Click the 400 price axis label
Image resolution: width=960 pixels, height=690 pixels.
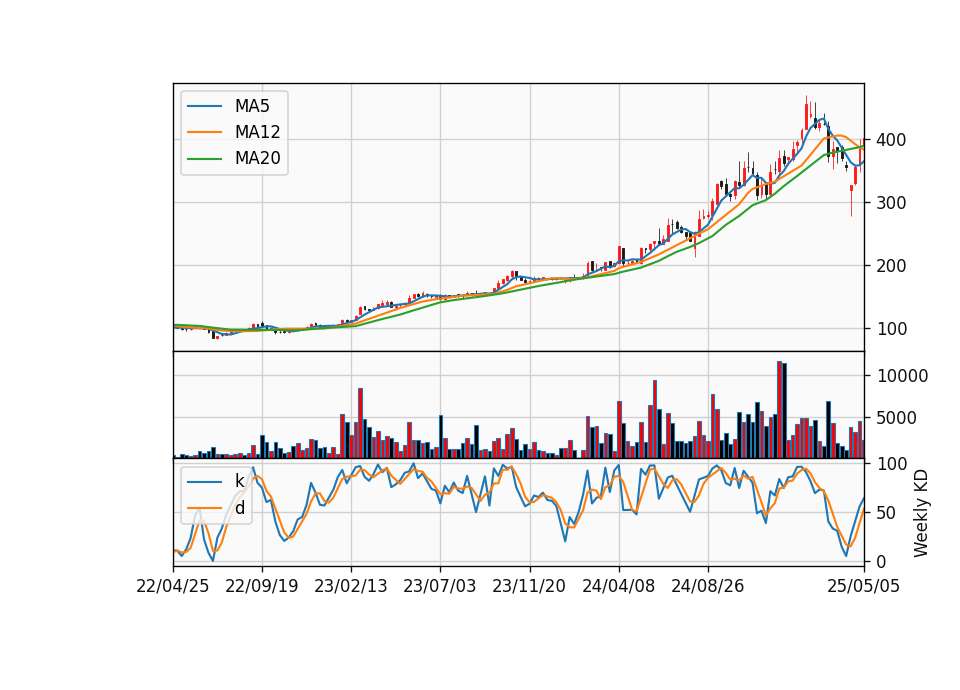(x=891, y=140)
